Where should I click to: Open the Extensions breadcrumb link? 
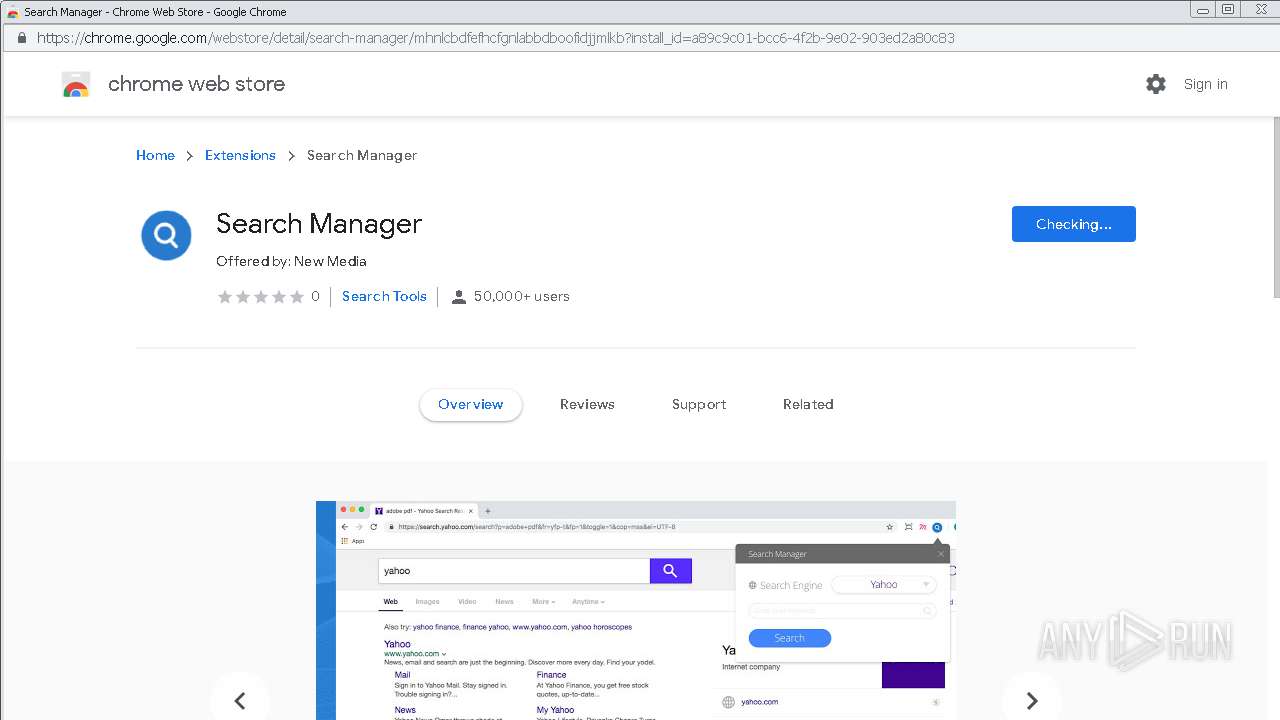240,155
